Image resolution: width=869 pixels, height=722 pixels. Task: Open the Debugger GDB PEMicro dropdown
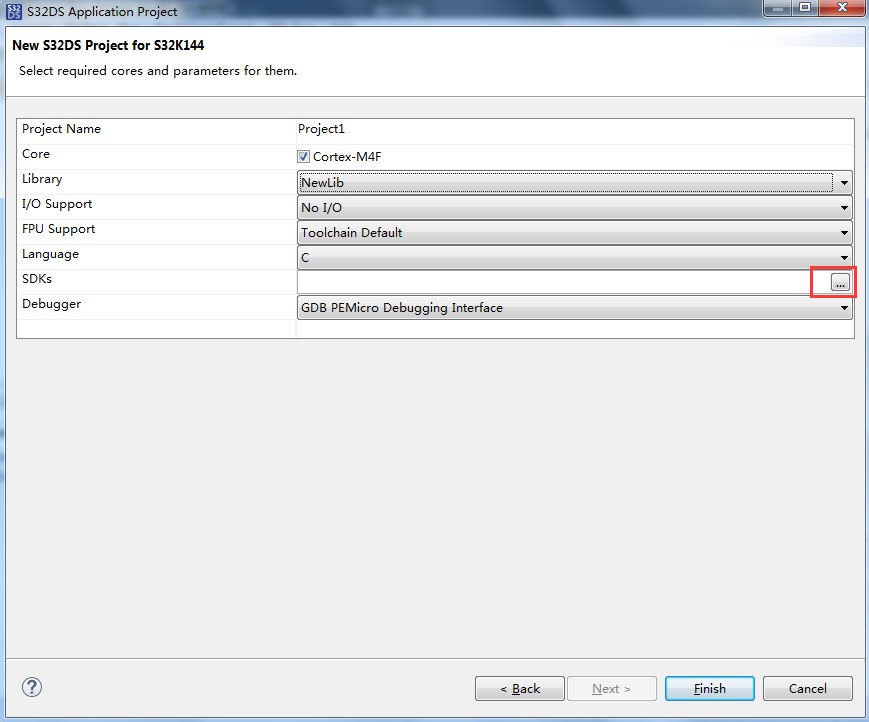pos(574,308)
